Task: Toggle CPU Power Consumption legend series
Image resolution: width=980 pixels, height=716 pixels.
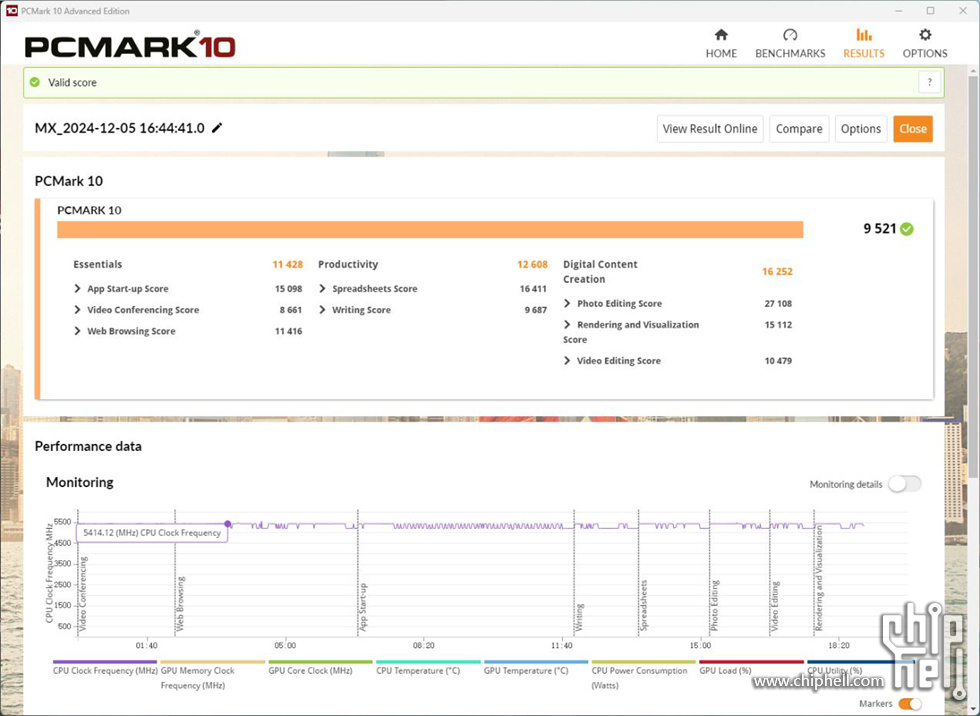Action: (x=643, y=677)
